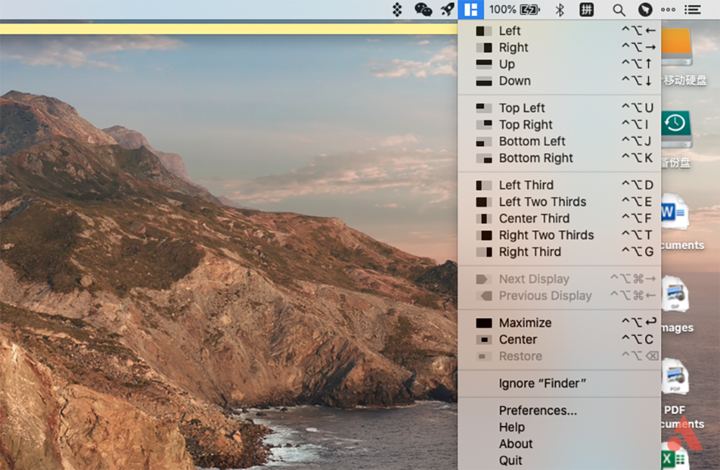Snap window to Top Left

(x=522, y=108)
